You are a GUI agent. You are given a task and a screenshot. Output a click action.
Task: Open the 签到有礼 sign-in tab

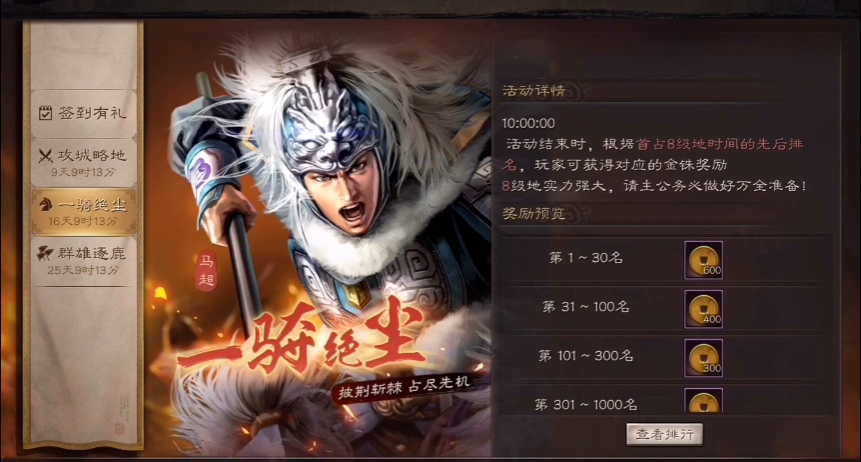click(x=83, y=113)
